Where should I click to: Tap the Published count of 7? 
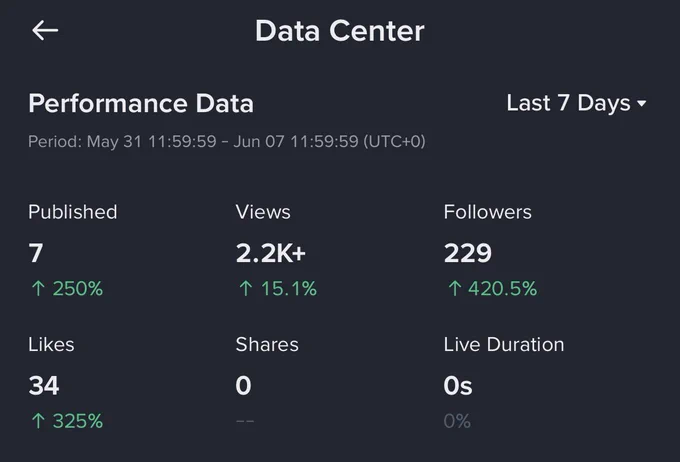coord(36,253)
